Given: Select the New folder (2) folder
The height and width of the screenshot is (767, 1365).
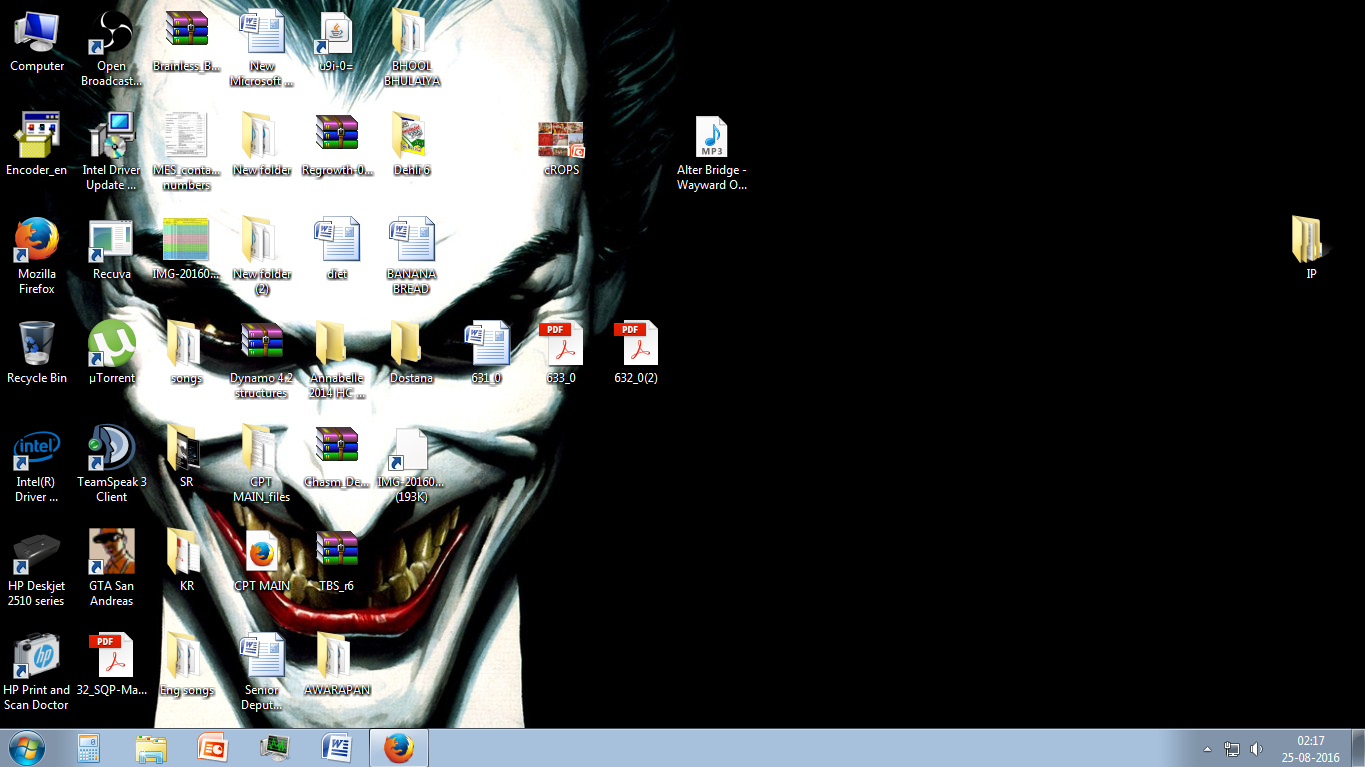Looking at the screenshot, I should pyautogui.click(x=262, y=256).
